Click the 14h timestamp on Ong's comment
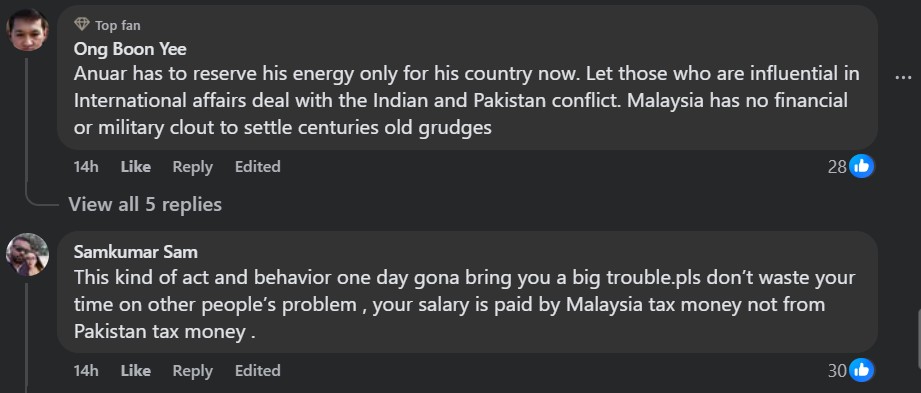The height and width of the screenshot is (393, 921). click(x=86, y=167)
